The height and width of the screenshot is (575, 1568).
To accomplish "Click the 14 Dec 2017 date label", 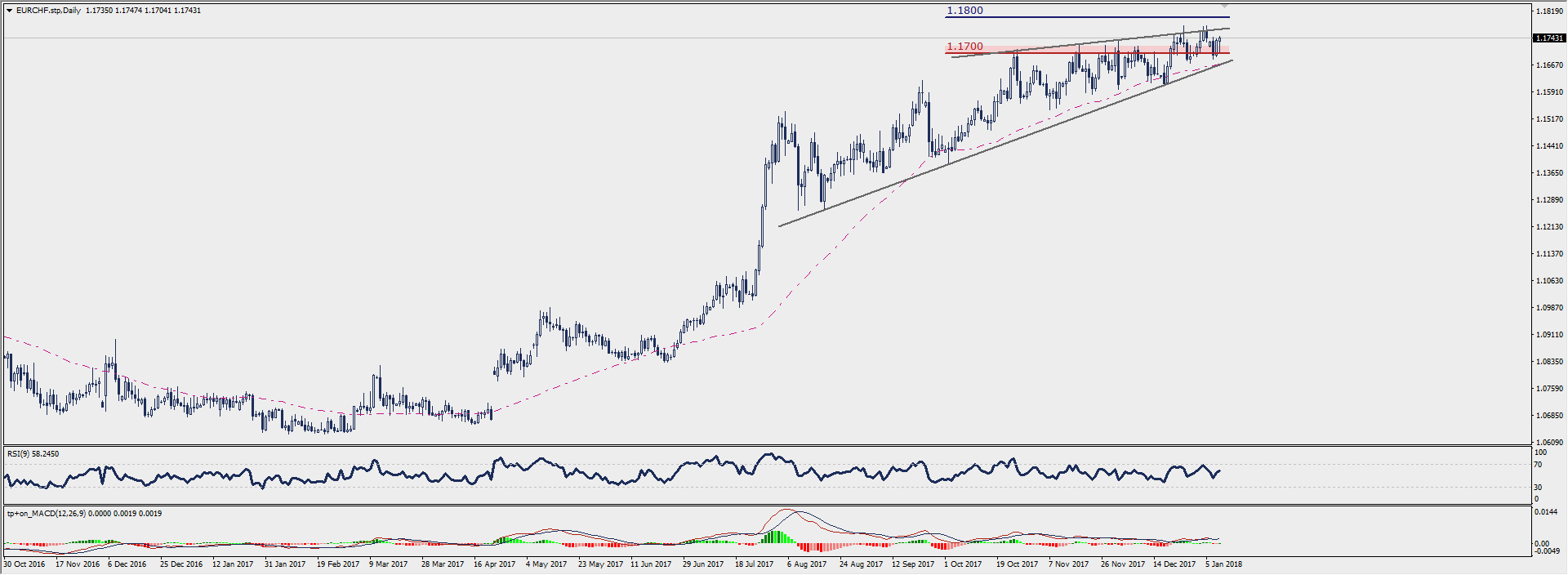I will click(x=1174, y=564).
